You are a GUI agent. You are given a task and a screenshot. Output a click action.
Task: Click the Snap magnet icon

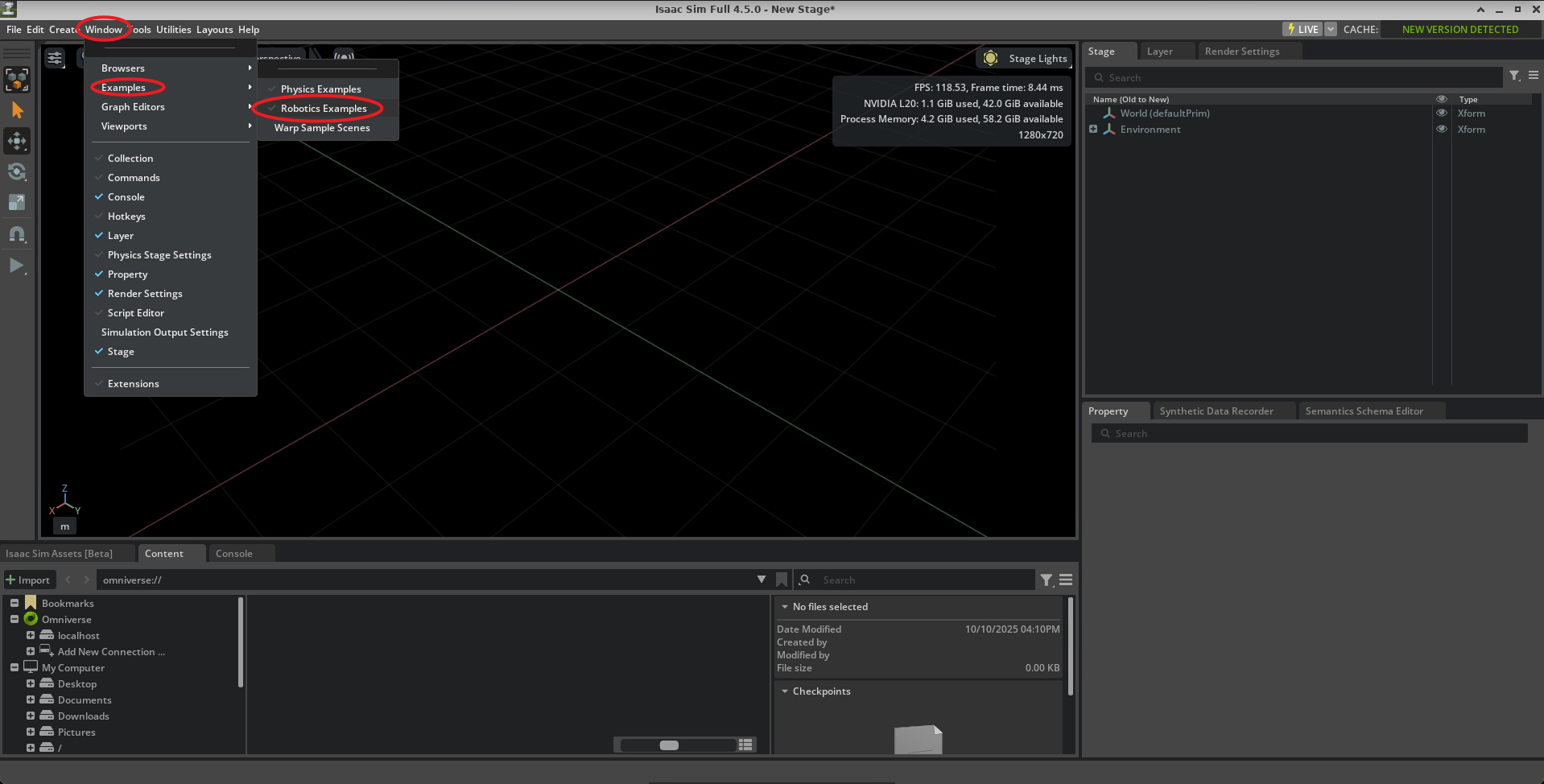coord(17,234)
